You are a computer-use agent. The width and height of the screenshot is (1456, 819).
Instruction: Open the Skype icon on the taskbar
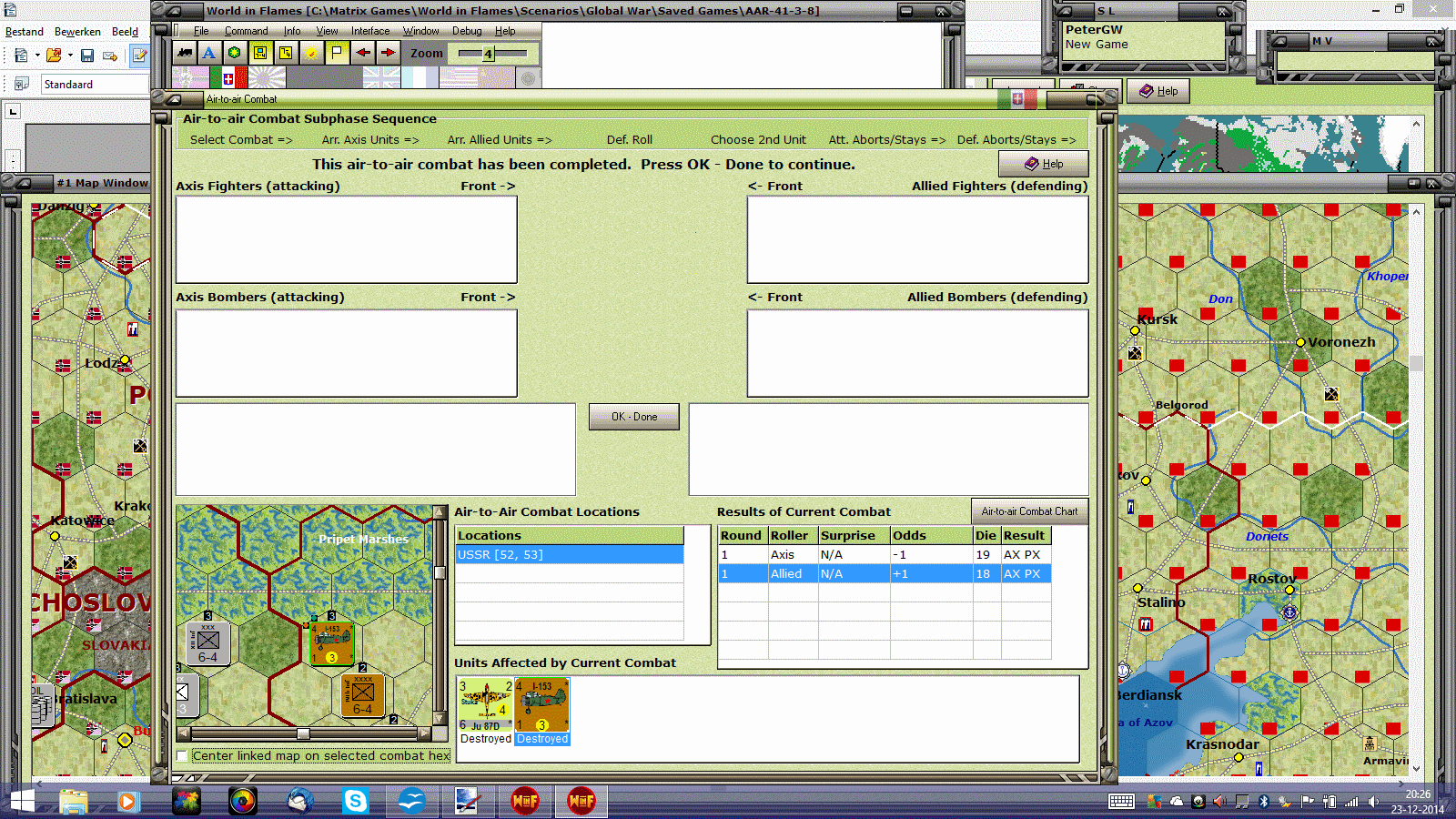pos(356,801)
